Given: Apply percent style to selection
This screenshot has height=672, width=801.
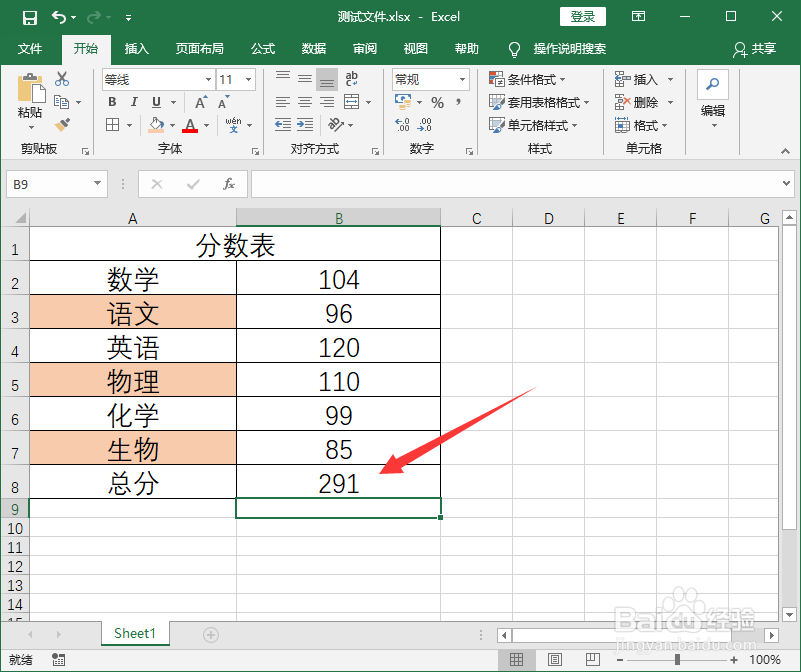Looking at the screenshot, I should click(438, 102).
